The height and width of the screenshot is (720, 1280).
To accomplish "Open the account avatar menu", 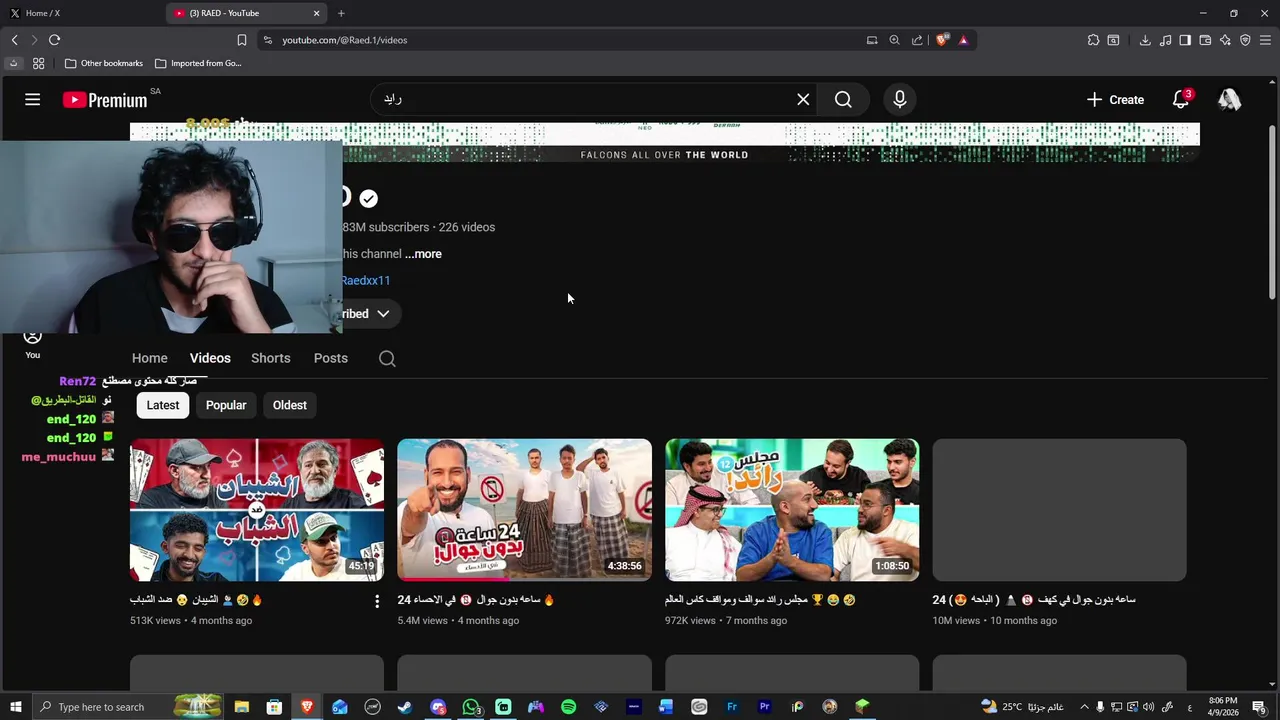I will [1230, 99].
